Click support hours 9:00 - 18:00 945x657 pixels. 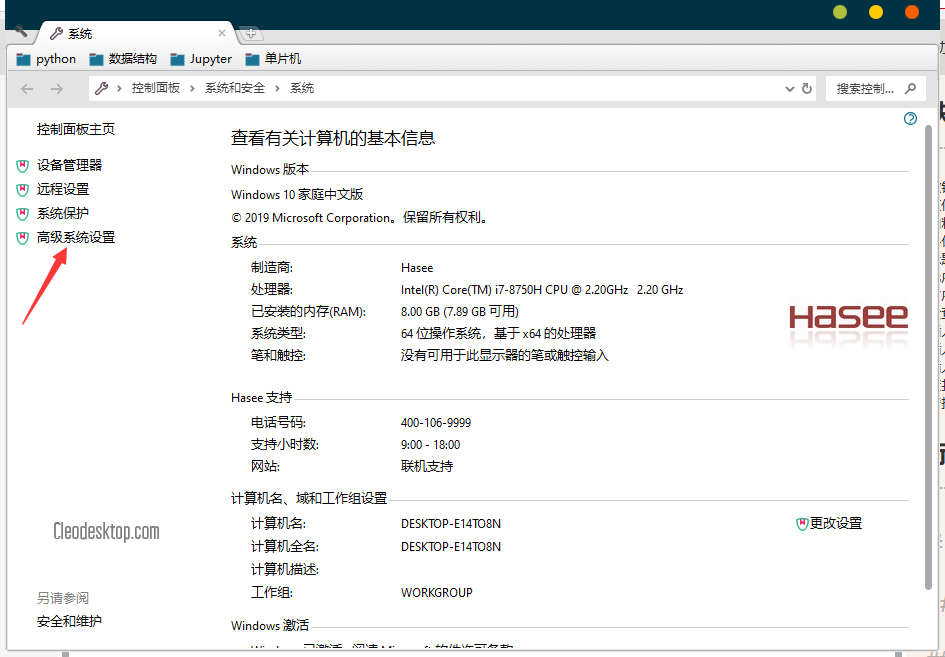(430, 445)
